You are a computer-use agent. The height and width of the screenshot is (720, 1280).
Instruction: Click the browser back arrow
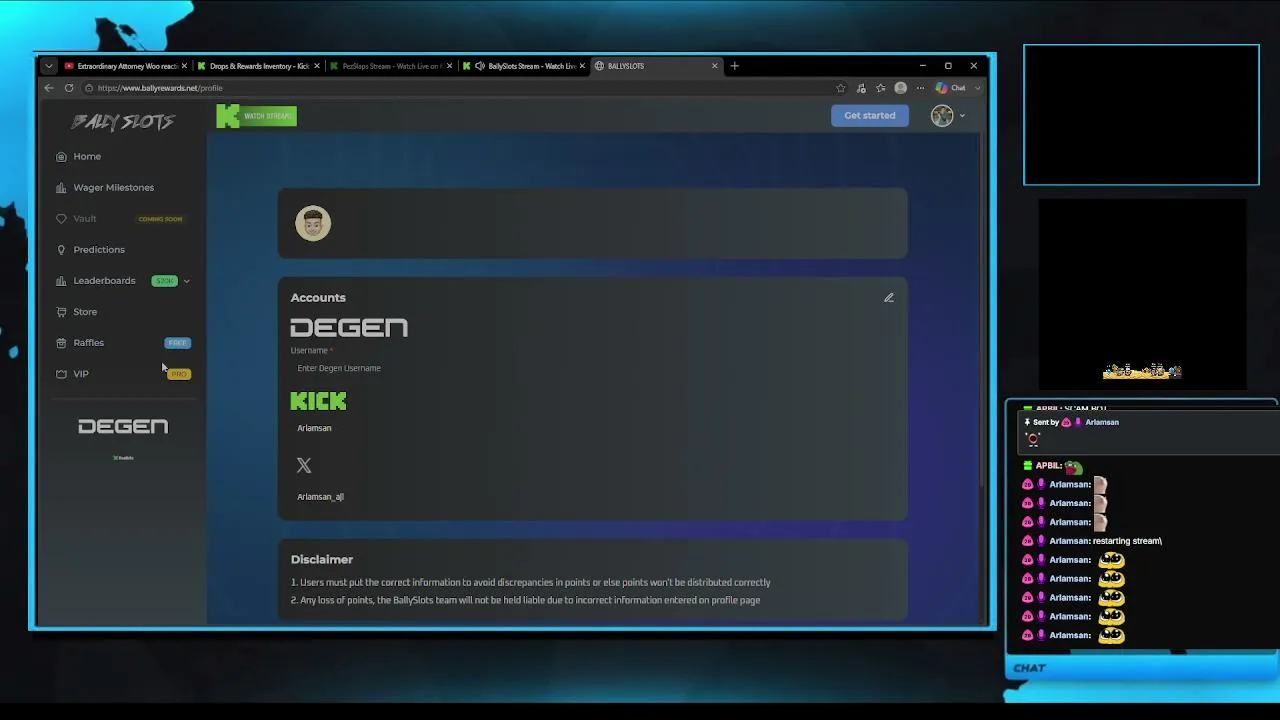[49, 88]
